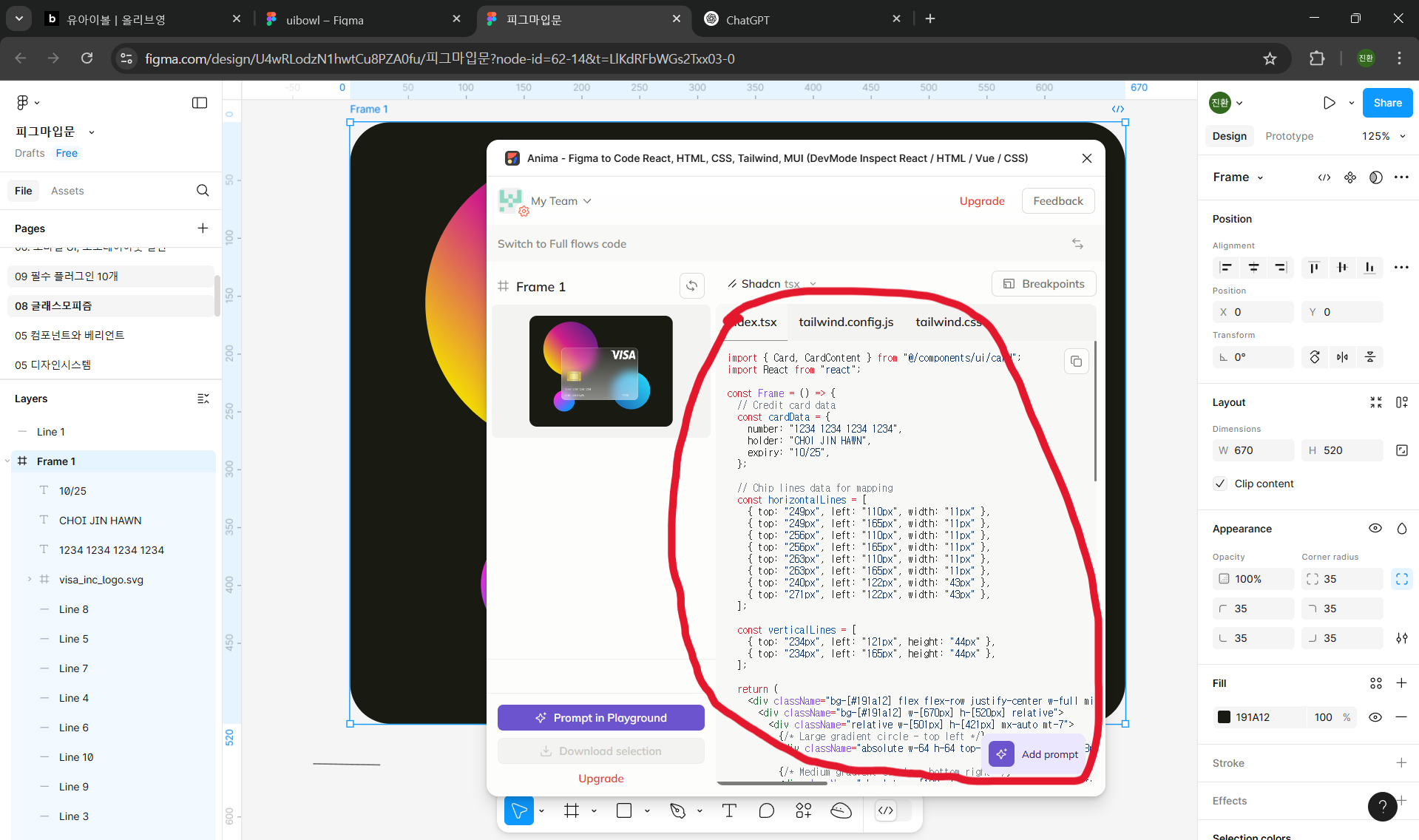Click the opacity field showing 100%

(x=1253, y=579)
